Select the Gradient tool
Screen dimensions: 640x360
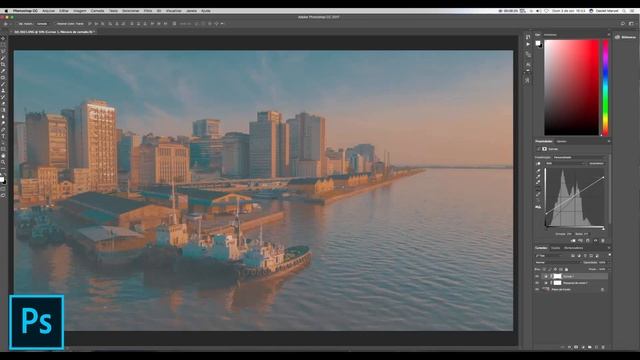[3, 110]
